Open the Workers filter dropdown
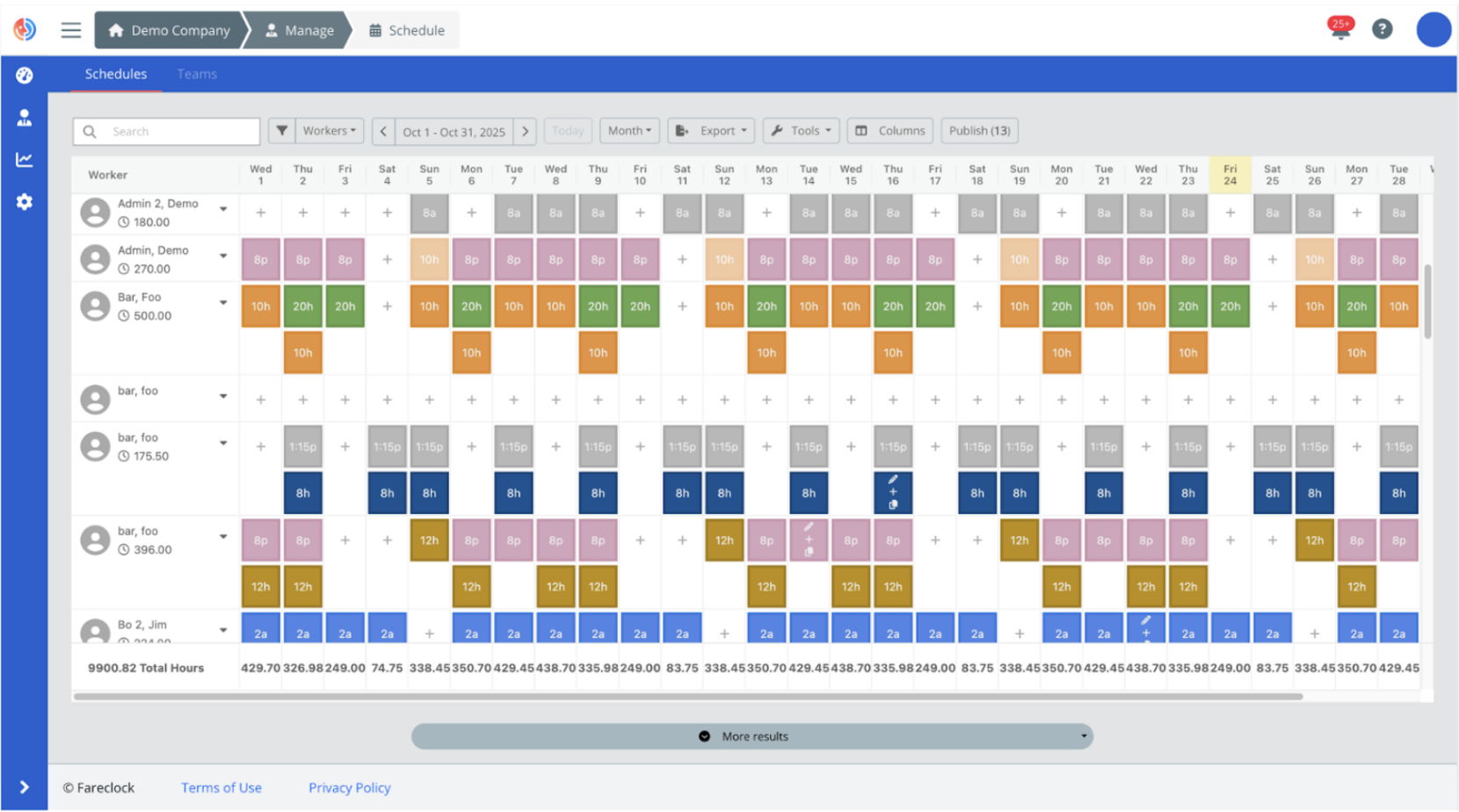 coord(329,130)
